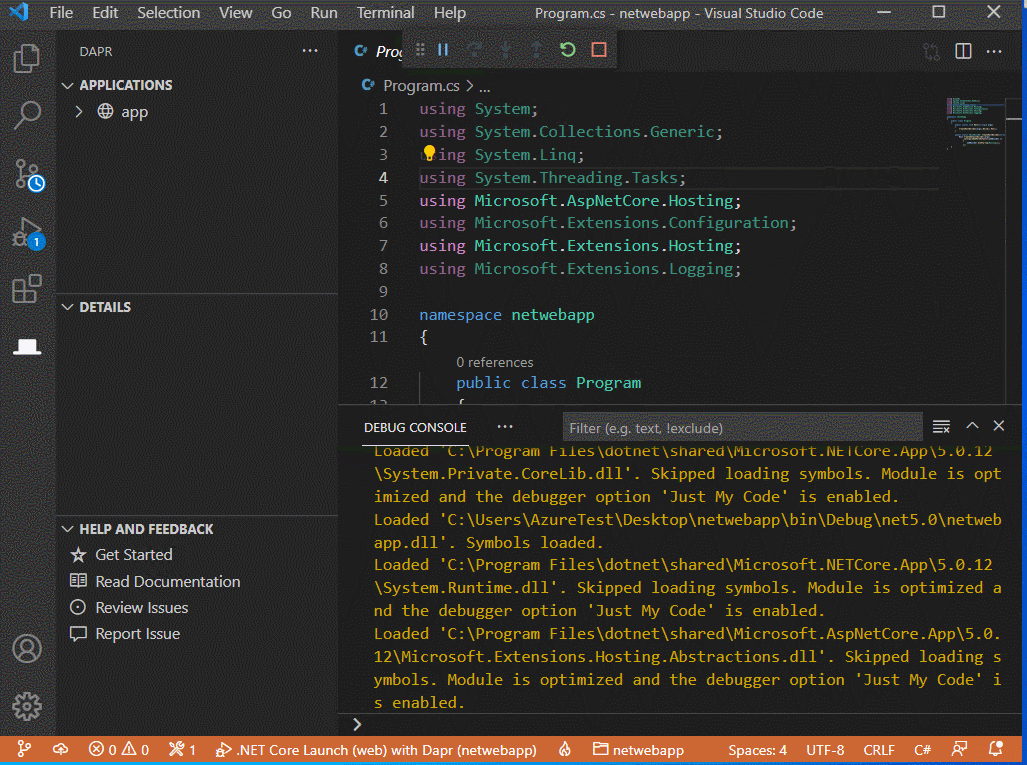
Task: Open the Extensions view
Action: click(x=27, y=289)
